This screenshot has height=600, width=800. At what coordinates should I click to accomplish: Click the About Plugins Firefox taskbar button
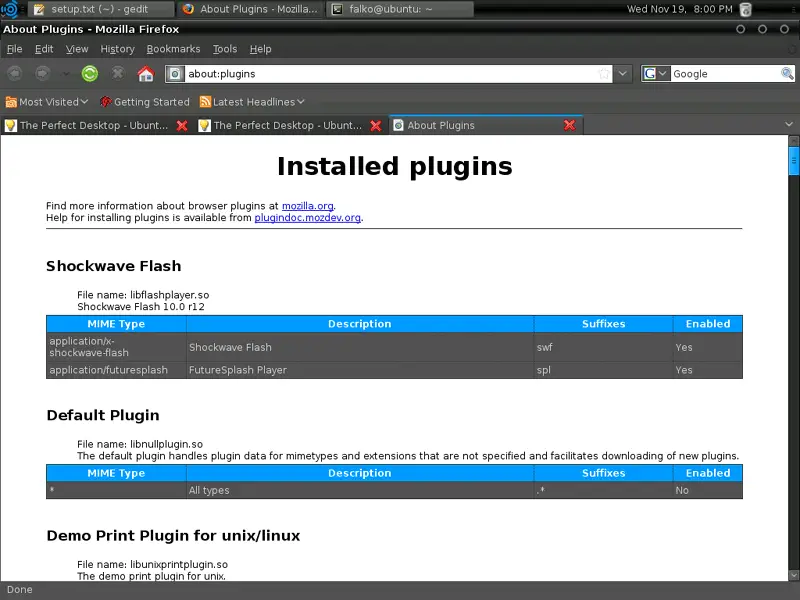coord(250,9)
